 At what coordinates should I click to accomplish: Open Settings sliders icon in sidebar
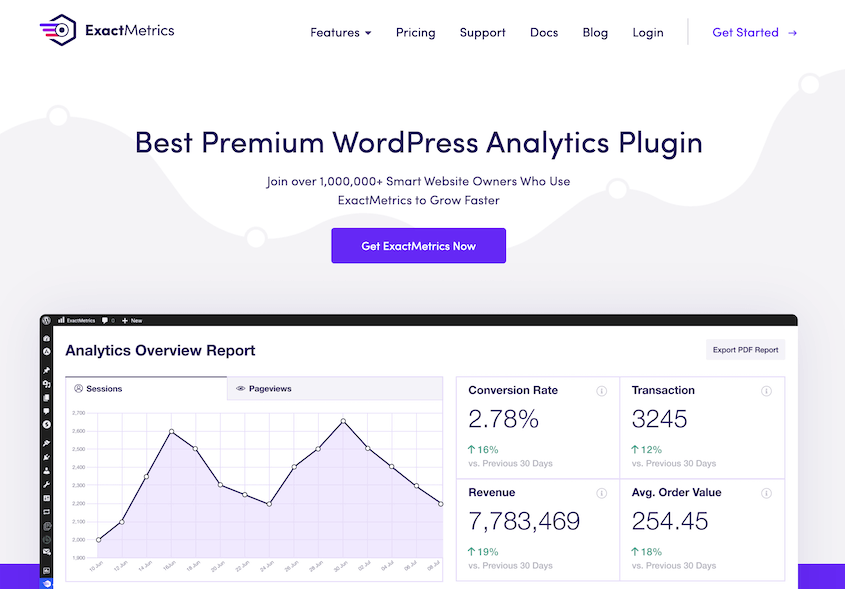click(46, 498)
